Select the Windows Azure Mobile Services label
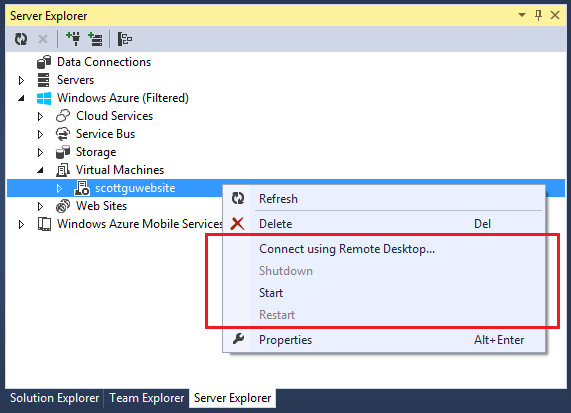 tap(140, 224)
